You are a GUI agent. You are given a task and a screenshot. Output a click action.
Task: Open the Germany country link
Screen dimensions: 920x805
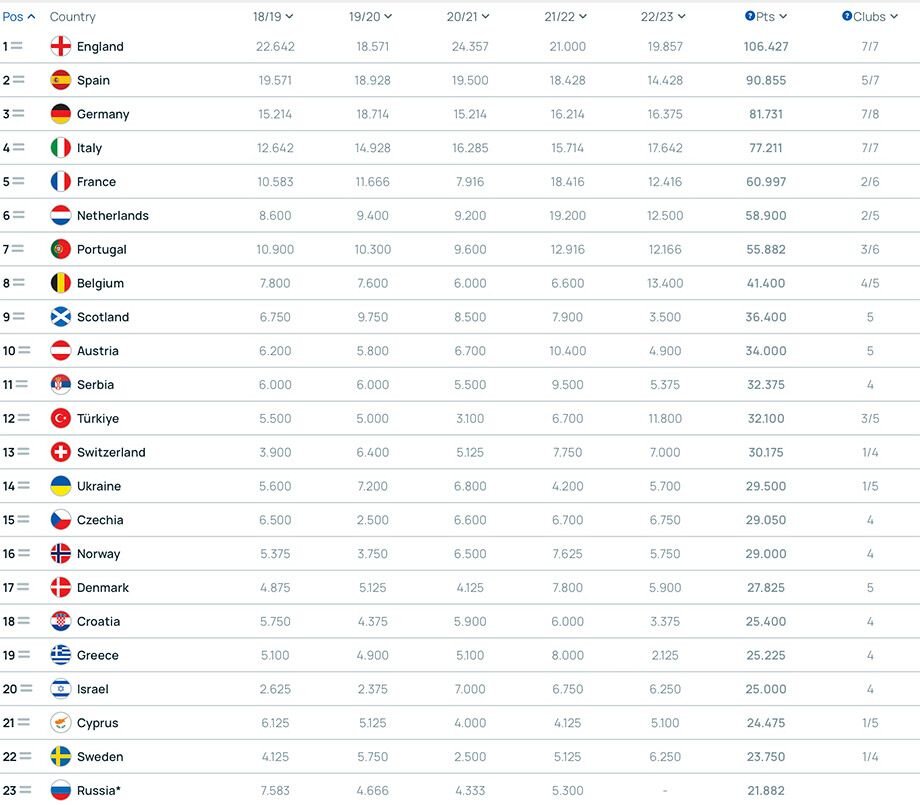103,114
